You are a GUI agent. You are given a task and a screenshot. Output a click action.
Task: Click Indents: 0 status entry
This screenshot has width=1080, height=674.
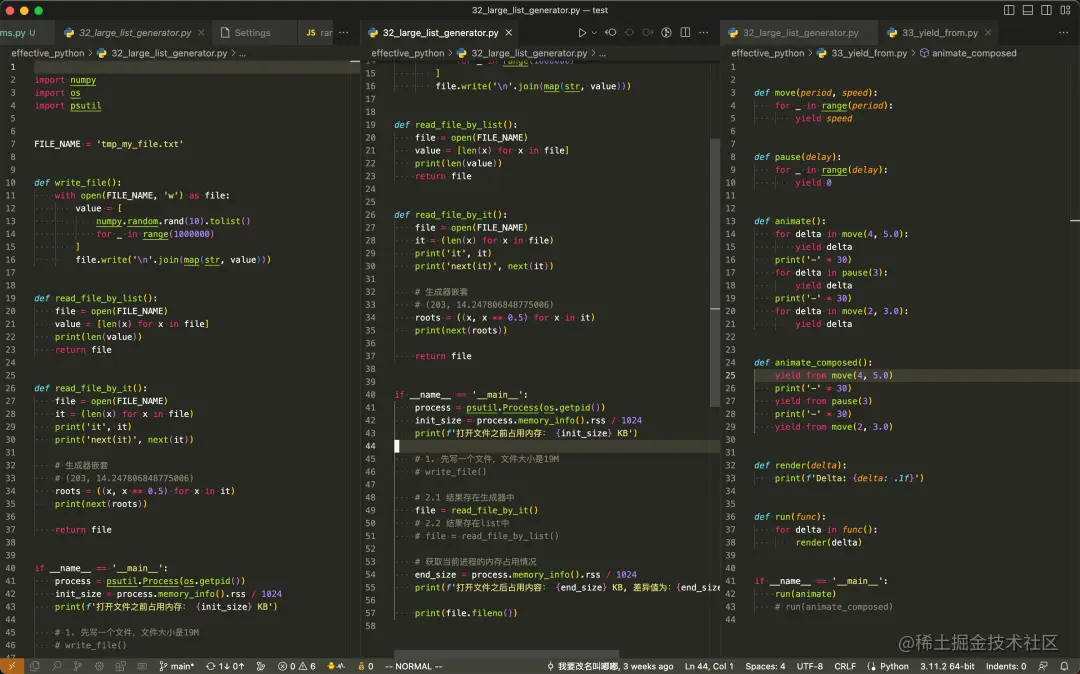click(x=1006, y=666)
